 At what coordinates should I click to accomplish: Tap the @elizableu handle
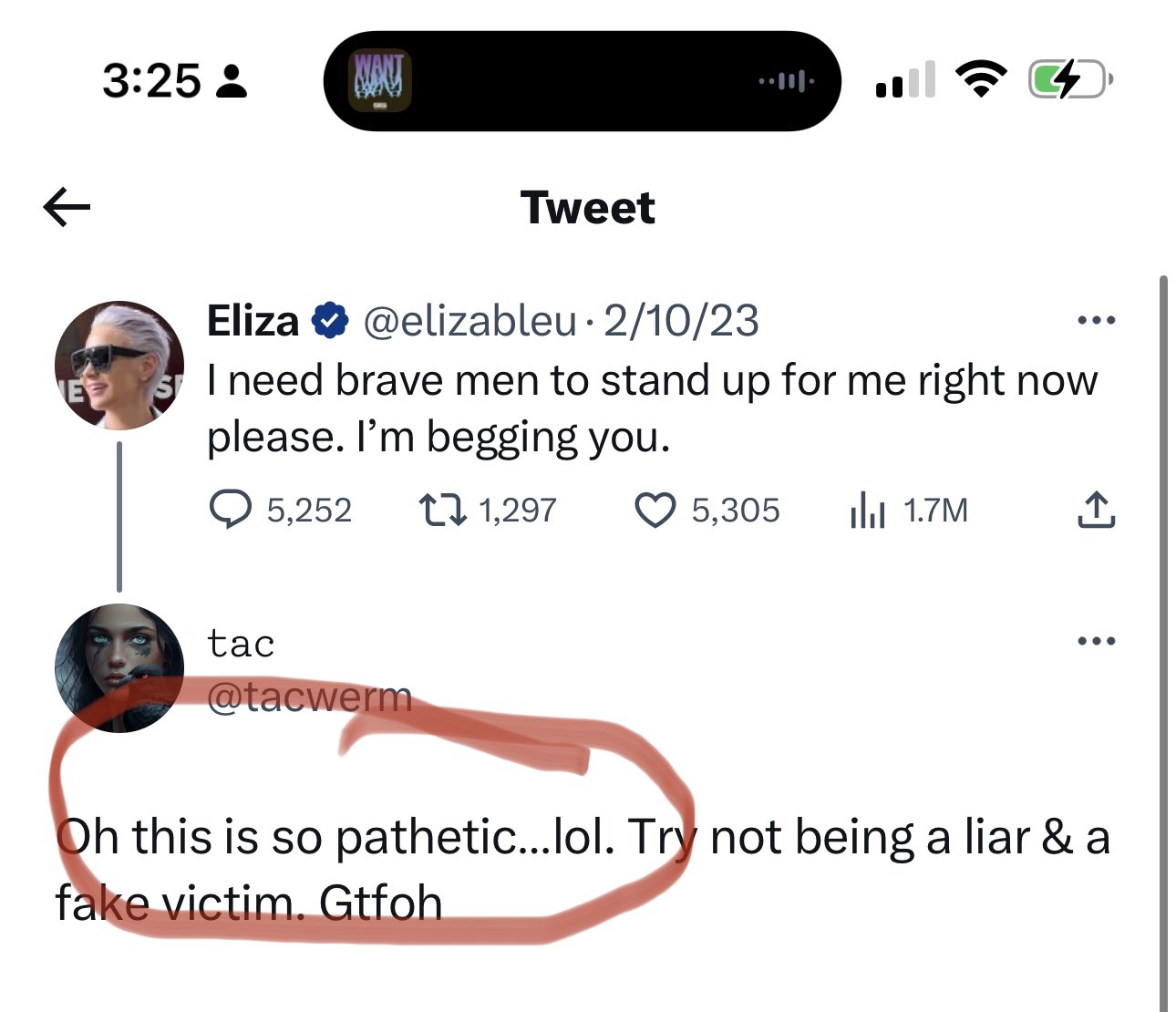click(469, 321)
